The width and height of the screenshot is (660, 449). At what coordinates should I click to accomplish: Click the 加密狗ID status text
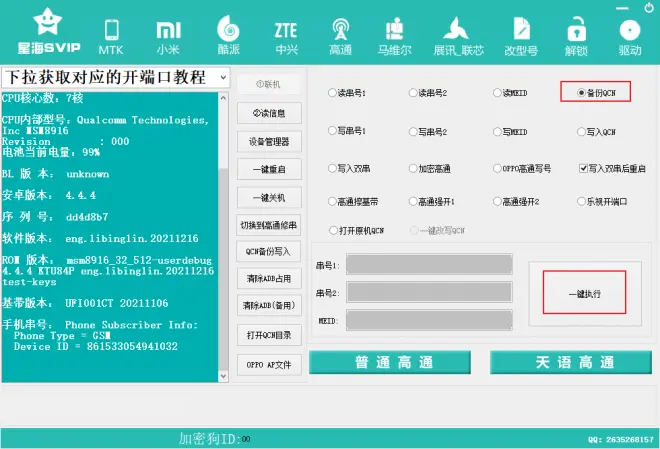[214, 439]
